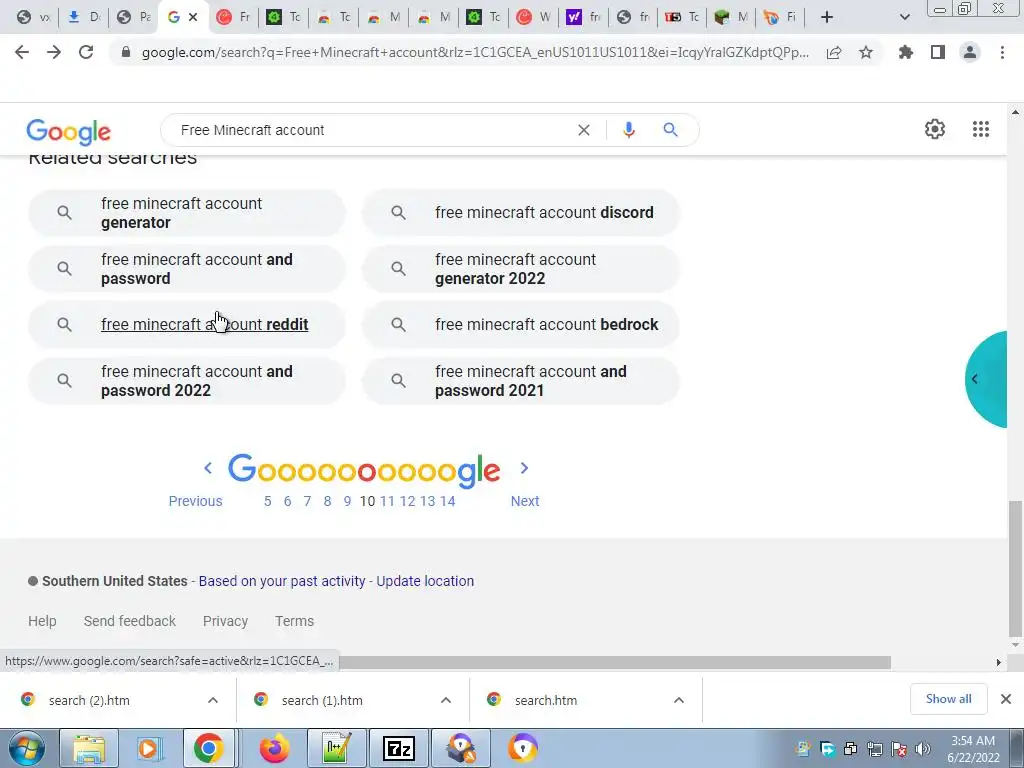Viewport: 1024px width, 768px height.
Task: Open the Chrome three-dot menu
Action: point(1002,52)
